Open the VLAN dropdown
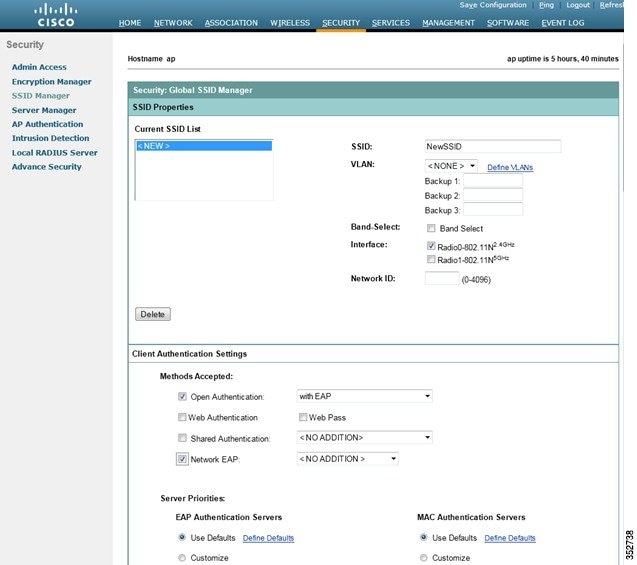The width and height of the screenshot is (637, 565). 451,166
